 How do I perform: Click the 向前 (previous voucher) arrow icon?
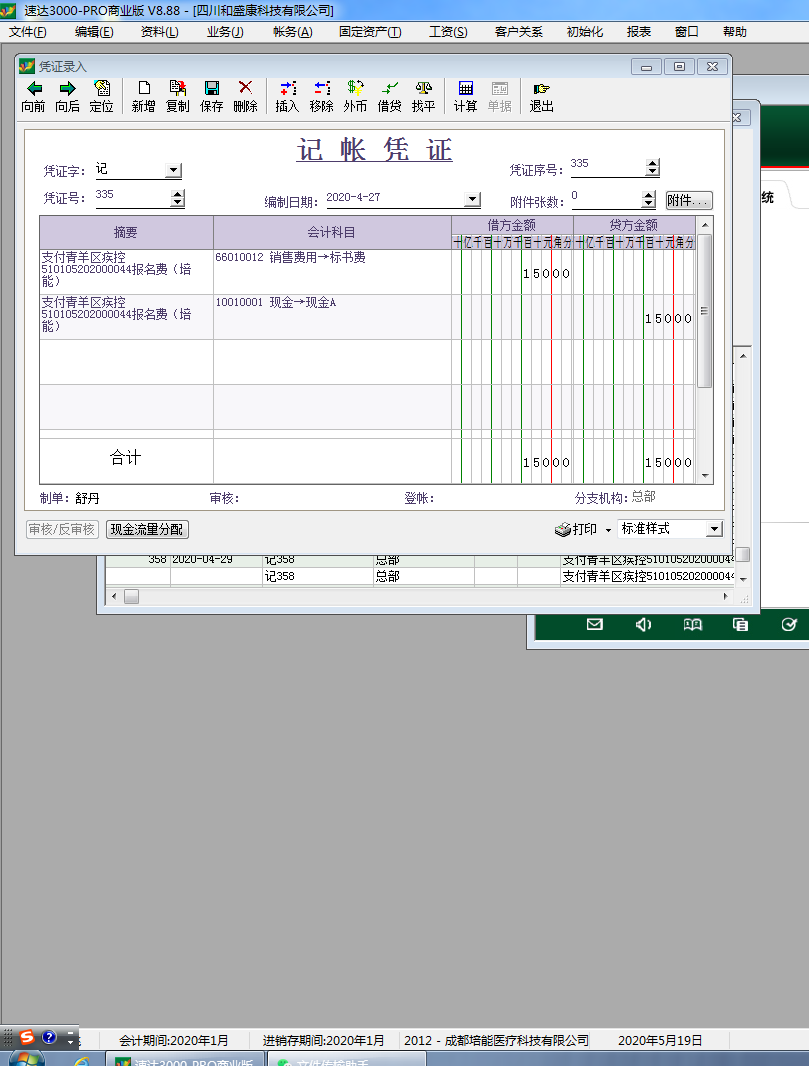[33, 89]
